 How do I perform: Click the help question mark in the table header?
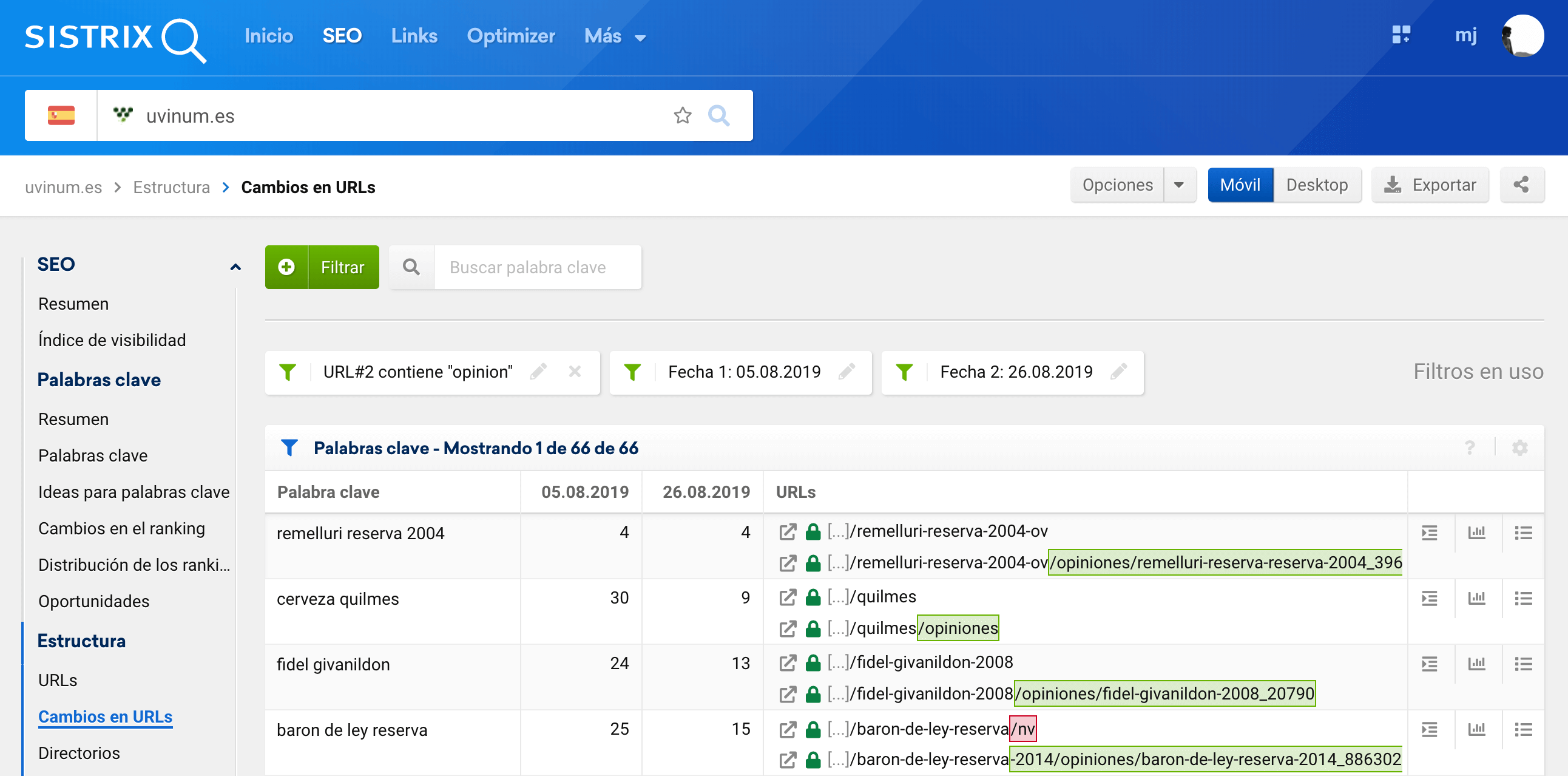[x=1469, y=448]
